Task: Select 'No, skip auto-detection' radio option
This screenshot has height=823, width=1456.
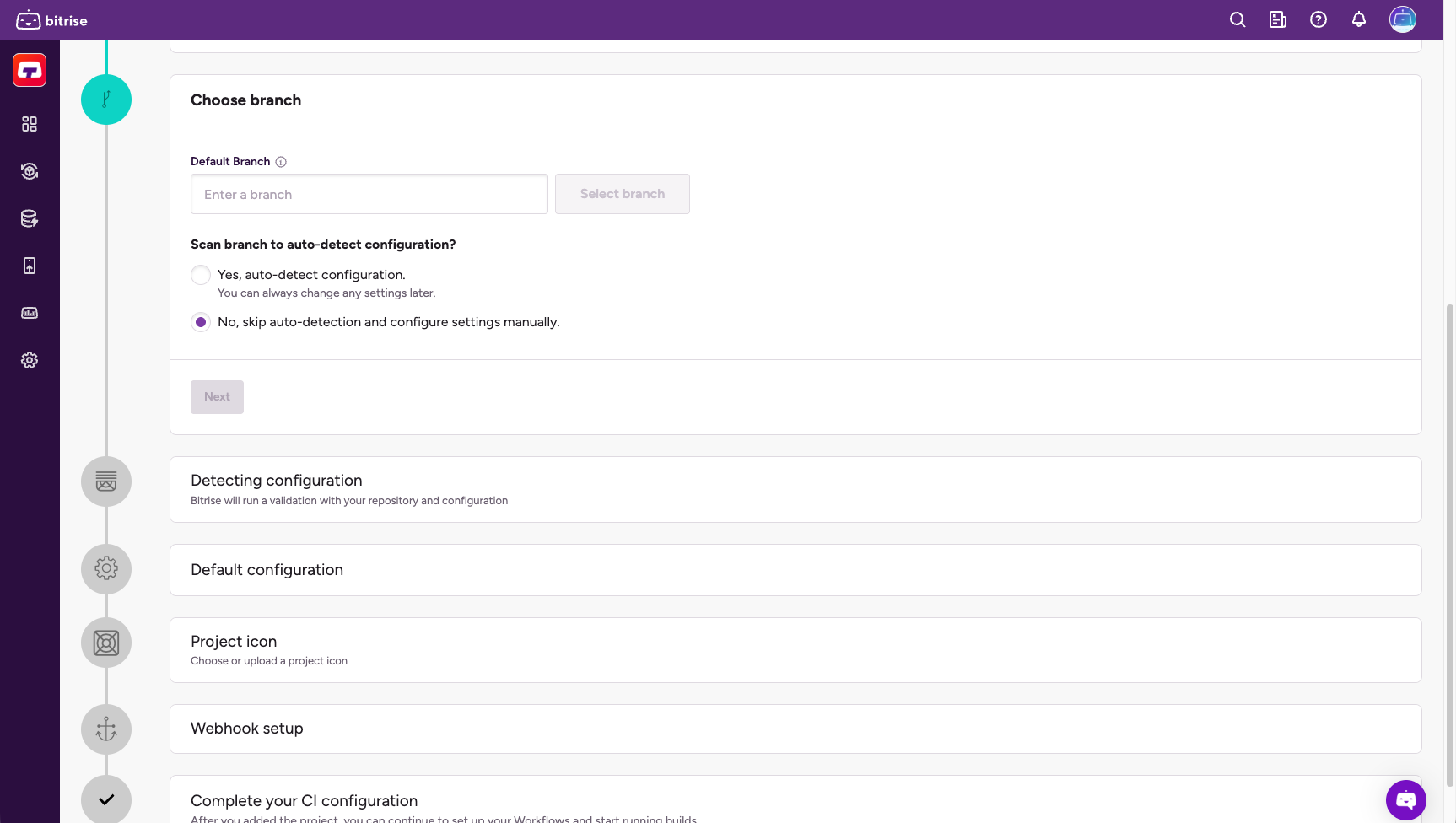Action: pyautogui.click(x=201, y=322)
